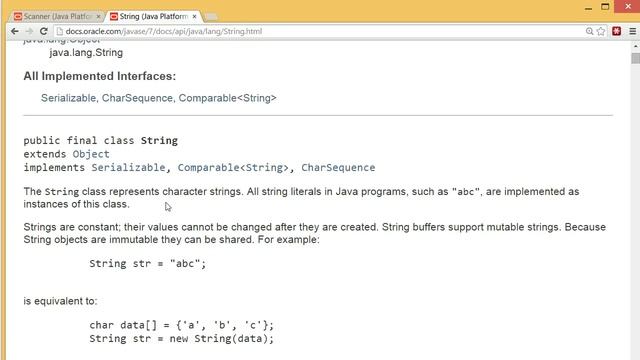Bookmark this page with the star icon
The height and width of the screenshot is (360, 640).
tap(601, 31)
